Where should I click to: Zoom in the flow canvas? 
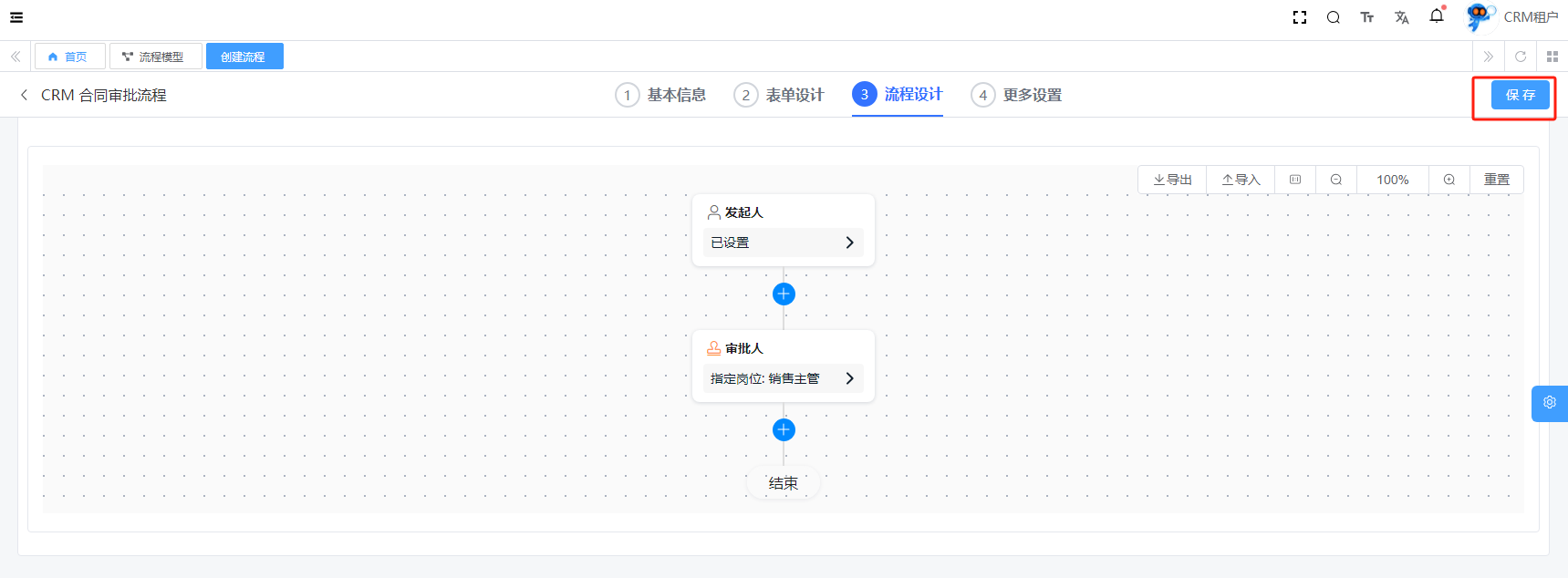(x=1449, y=180)
